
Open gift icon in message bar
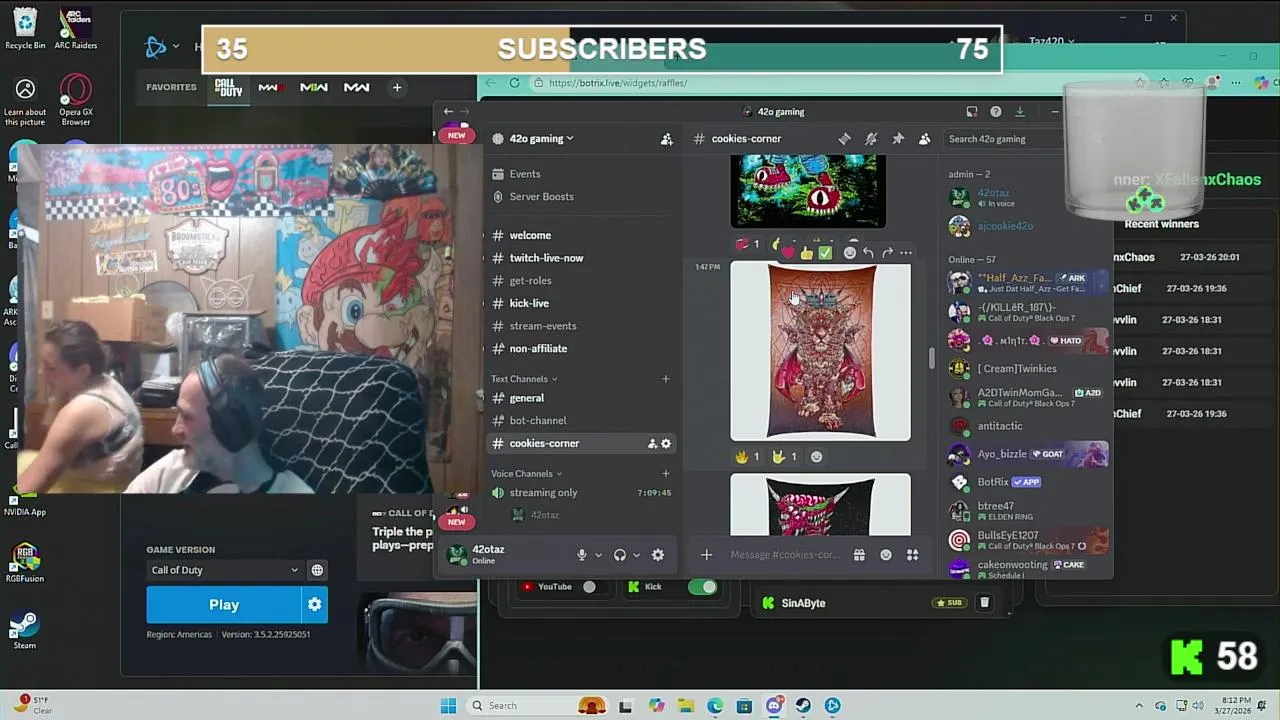859,555
